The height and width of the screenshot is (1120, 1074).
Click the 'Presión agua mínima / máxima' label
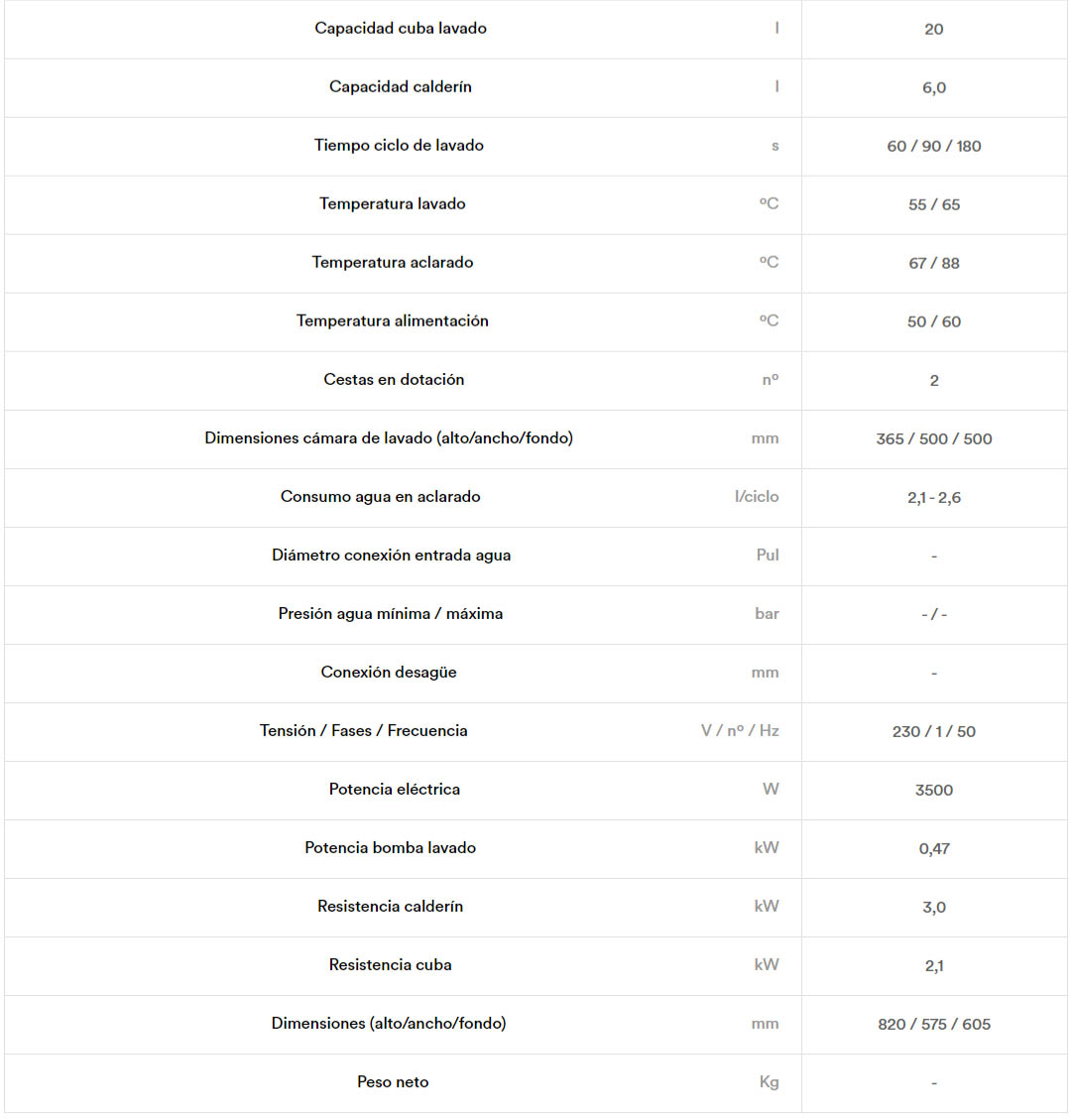[x=391, y=614]
